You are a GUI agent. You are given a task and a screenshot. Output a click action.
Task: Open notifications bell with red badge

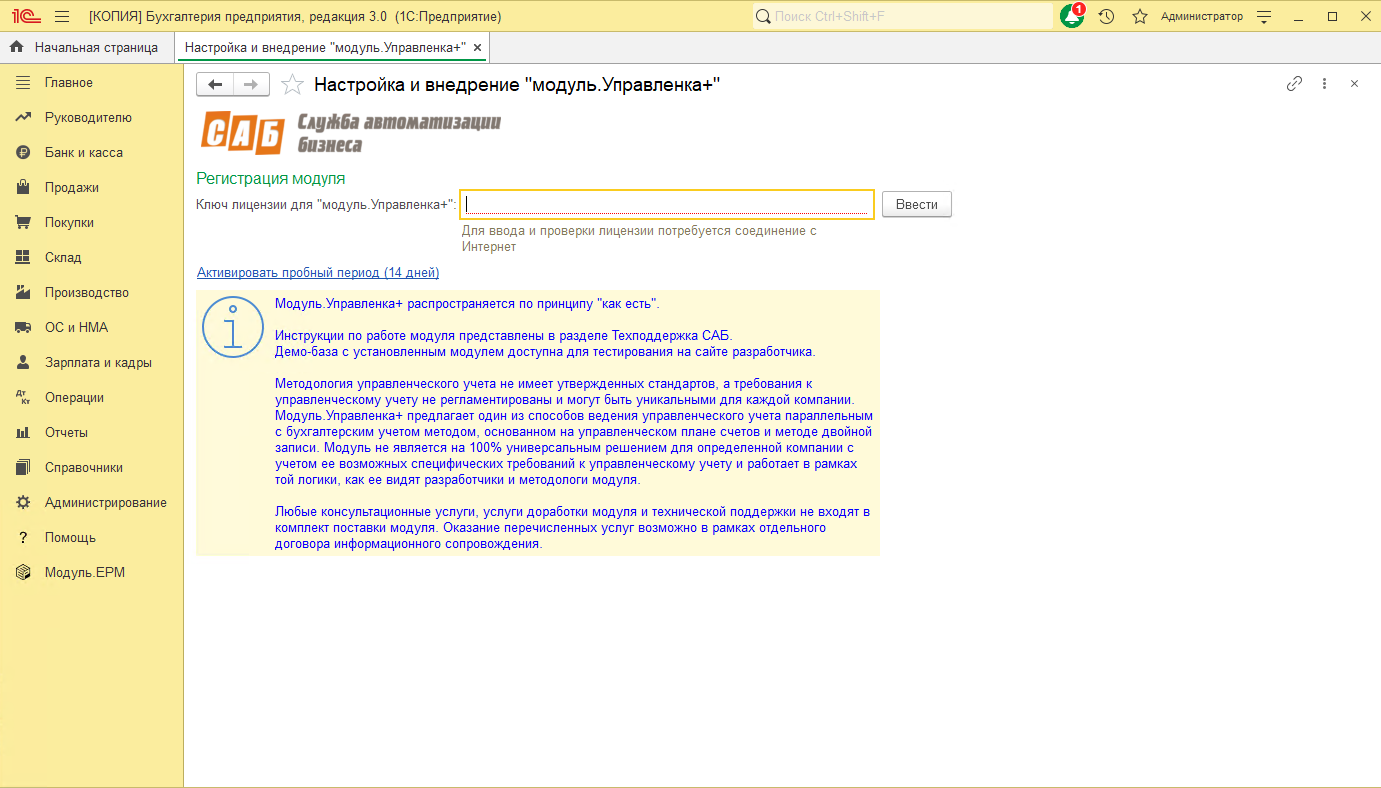(x=1073, y=16)
